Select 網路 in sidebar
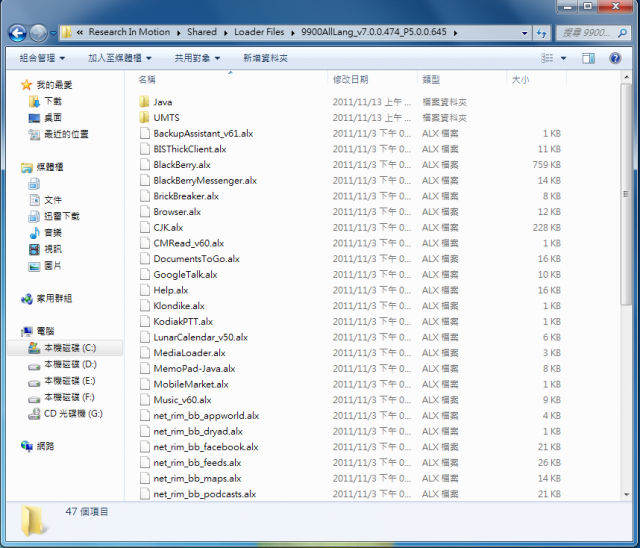 coord(38,446)
